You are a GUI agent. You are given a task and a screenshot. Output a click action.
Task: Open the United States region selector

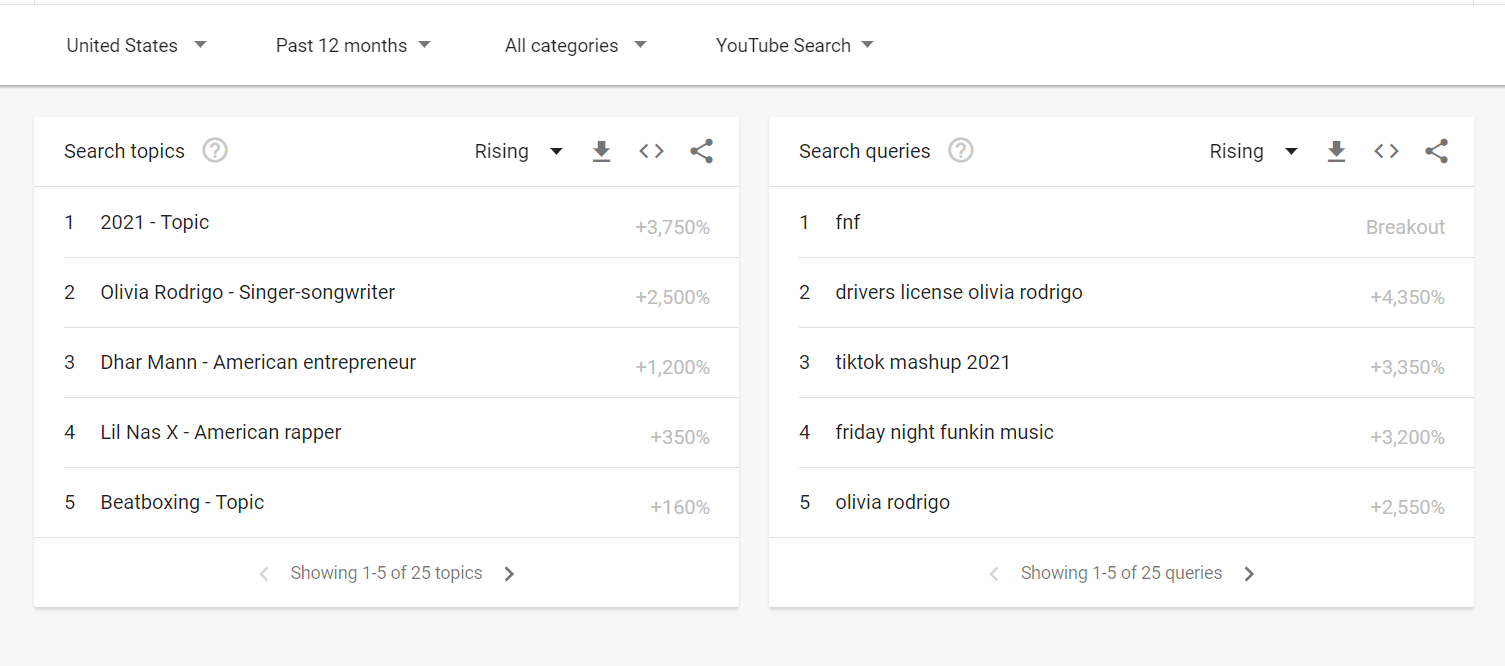pyautogui.click(x=137, y=45)
